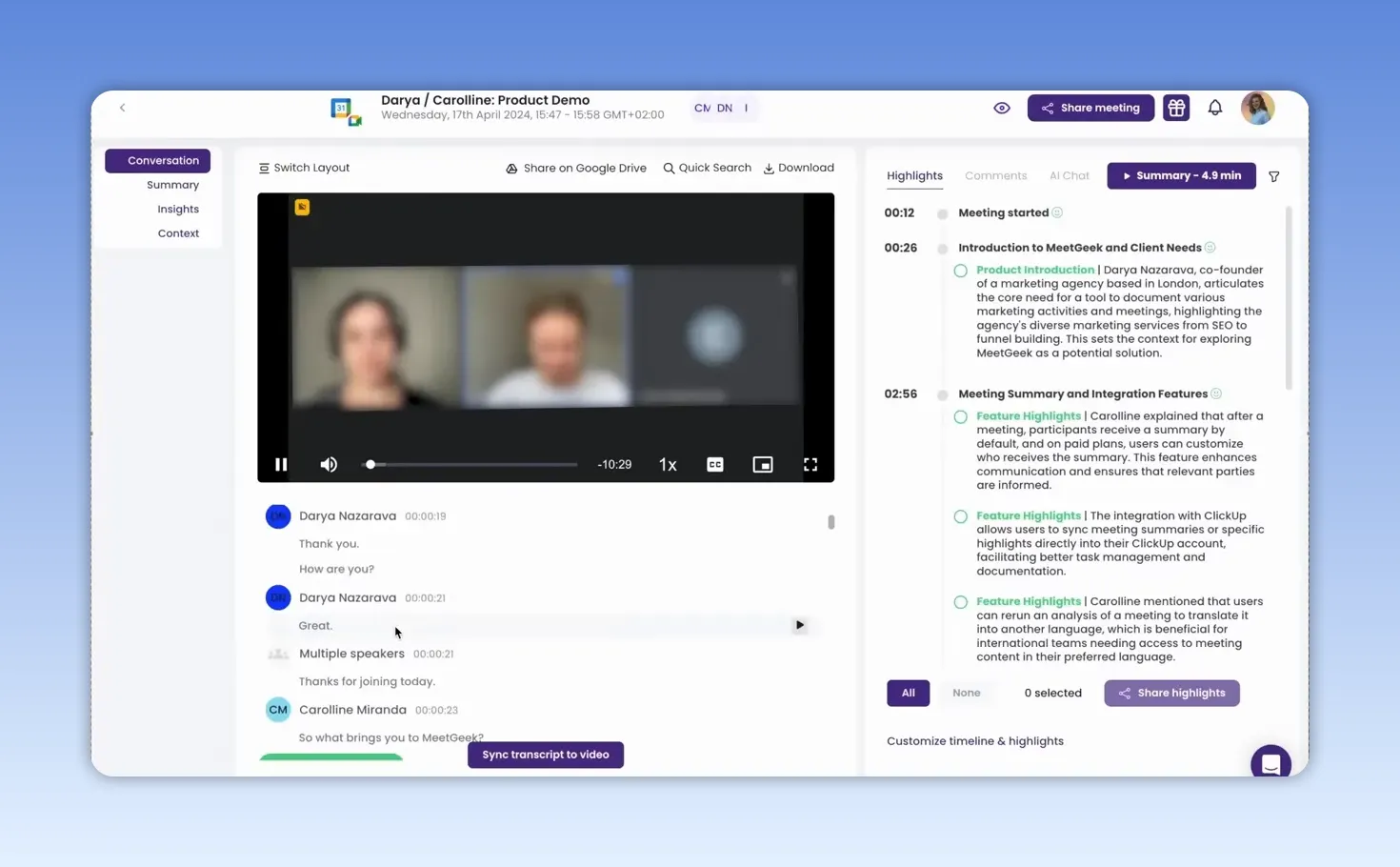The width and height of the screenshot is (1400, 867).
Task: Click icon beside Meeting Summary and Integration Features
Action: [1216, 393]
